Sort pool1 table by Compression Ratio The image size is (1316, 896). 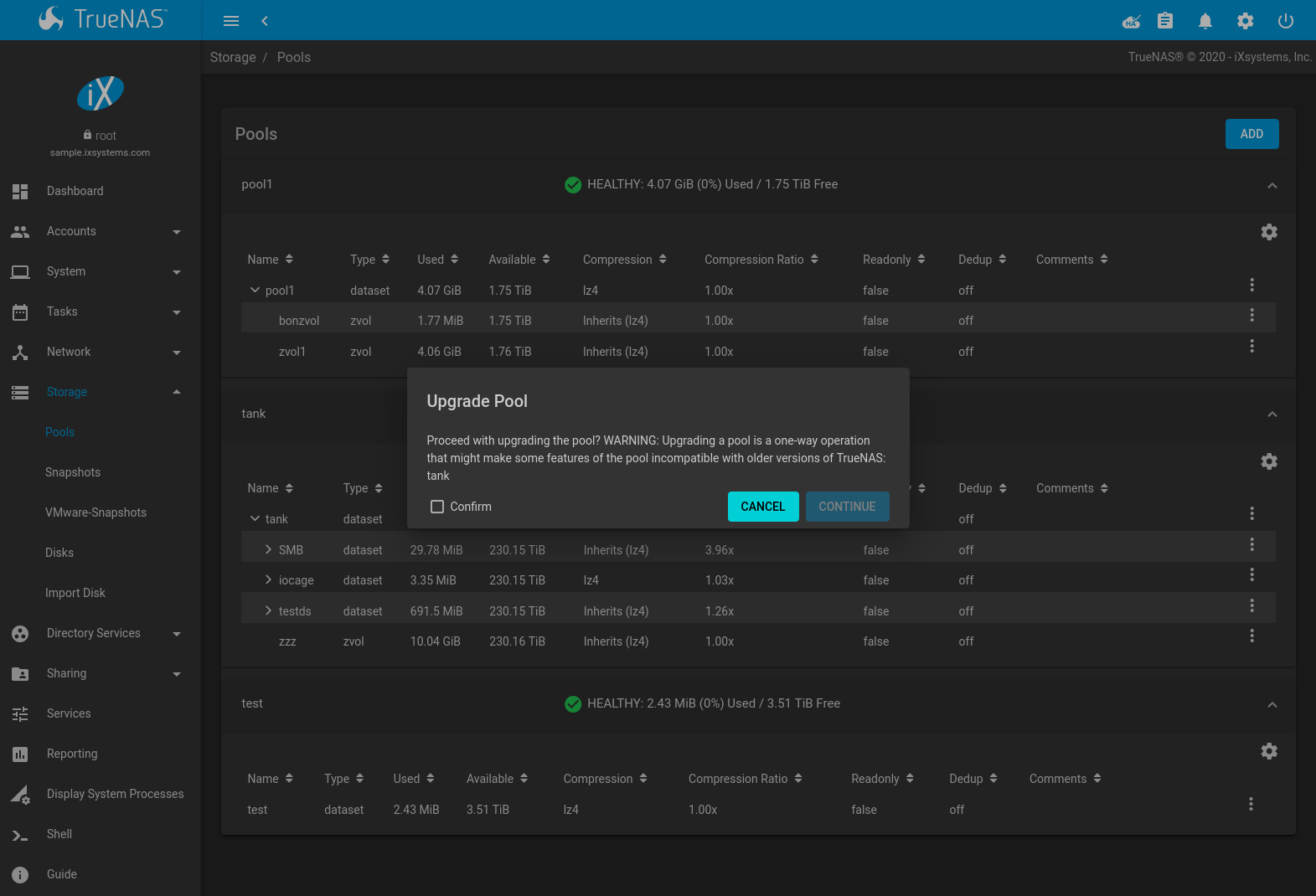point(761,260)
